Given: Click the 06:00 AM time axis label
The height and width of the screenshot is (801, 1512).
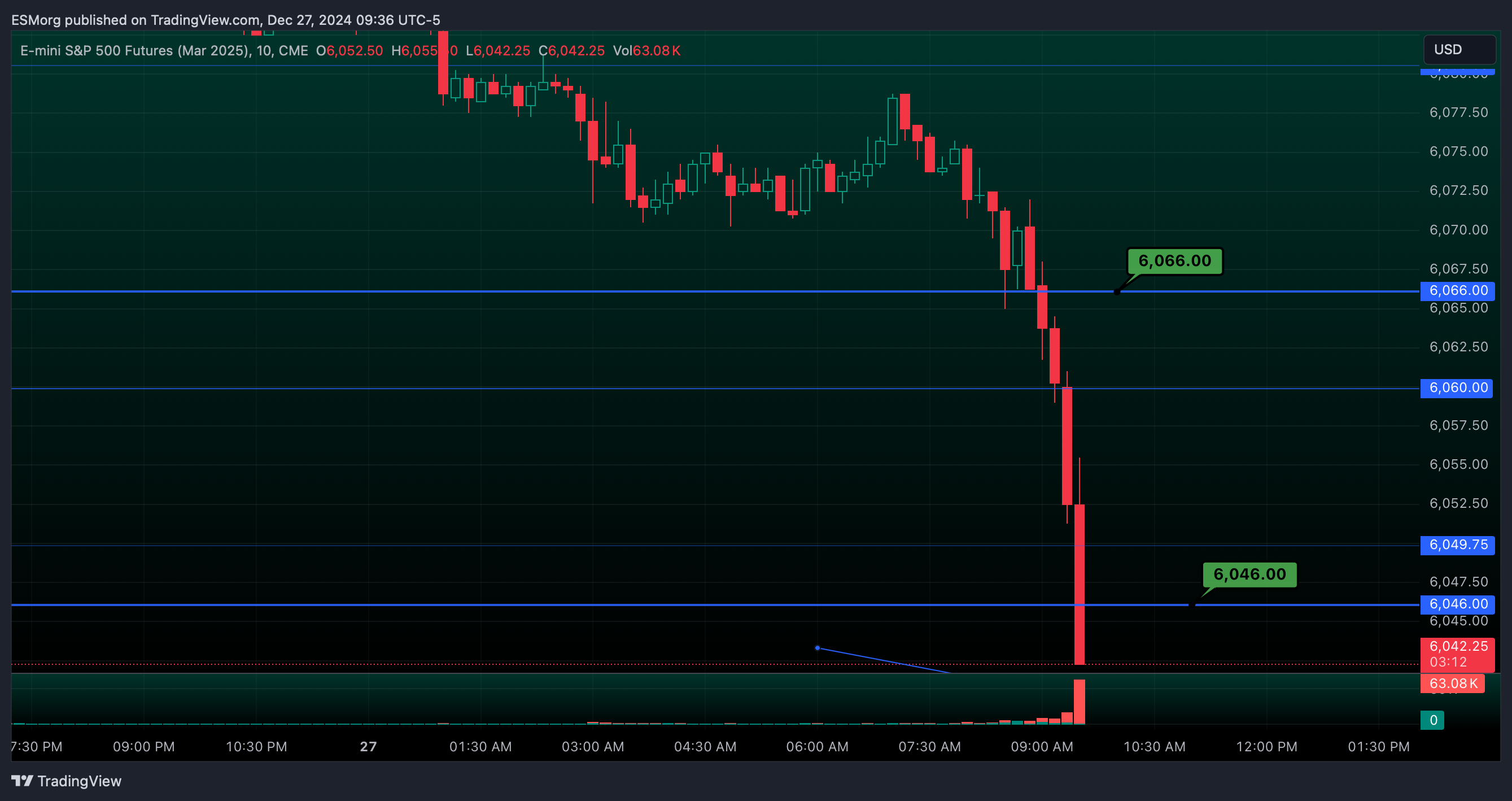Looking at the screenshot, I should (x=817, y=747).
